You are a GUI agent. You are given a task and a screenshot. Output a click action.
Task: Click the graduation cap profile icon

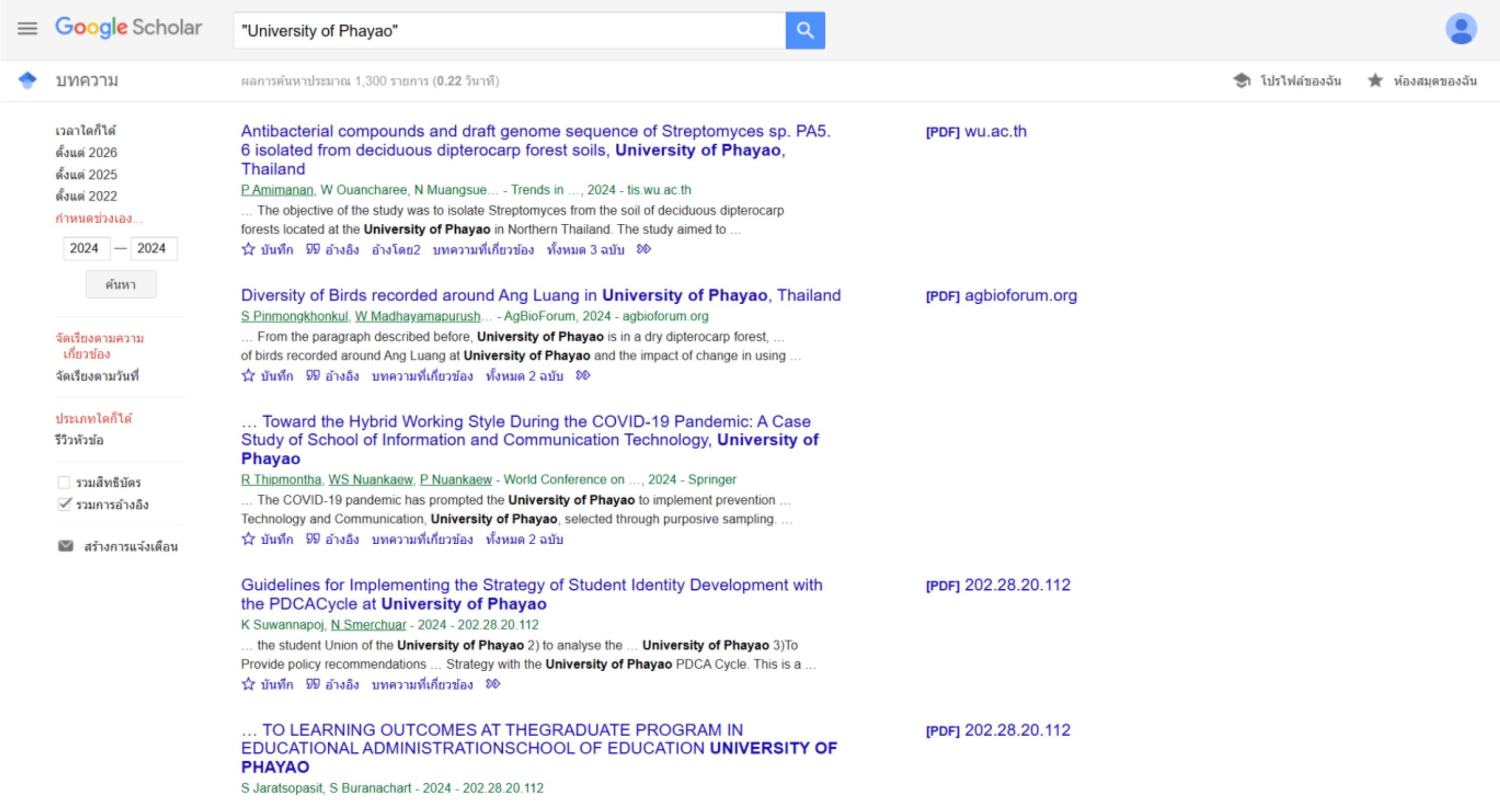[1241, 80]
